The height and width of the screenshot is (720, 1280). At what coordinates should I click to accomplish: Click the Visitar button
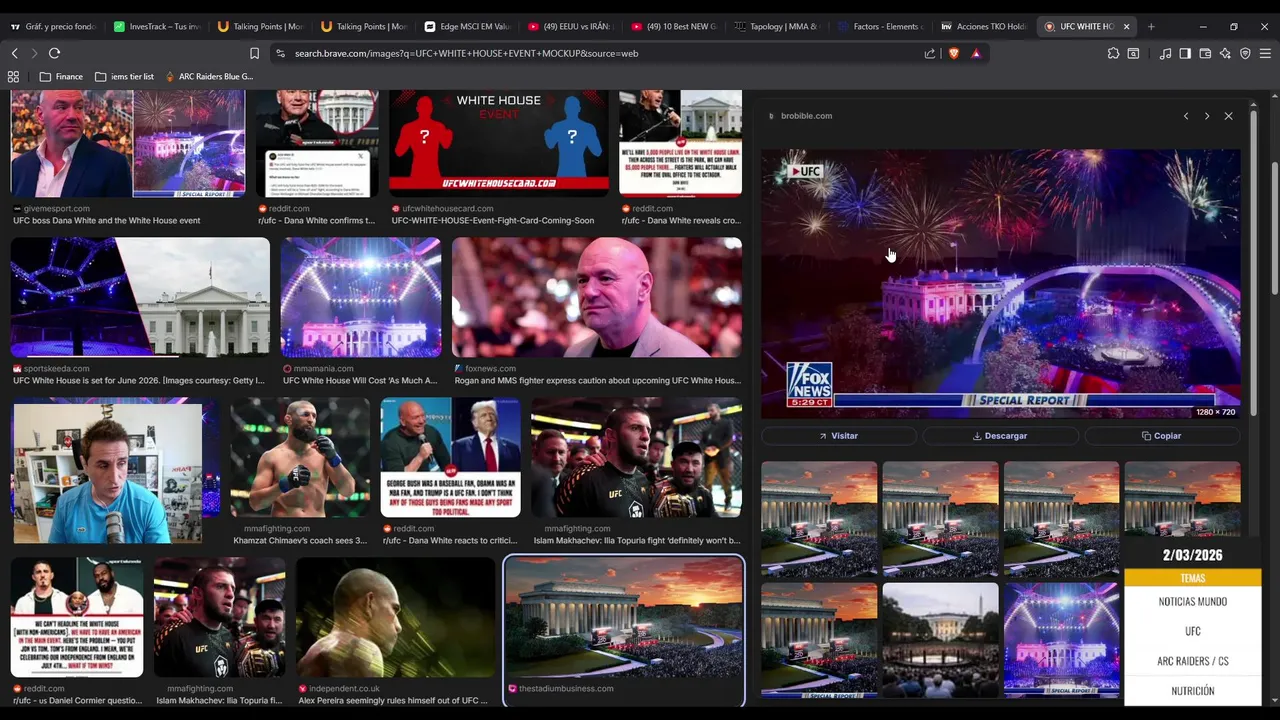click(x=838, y=436)
